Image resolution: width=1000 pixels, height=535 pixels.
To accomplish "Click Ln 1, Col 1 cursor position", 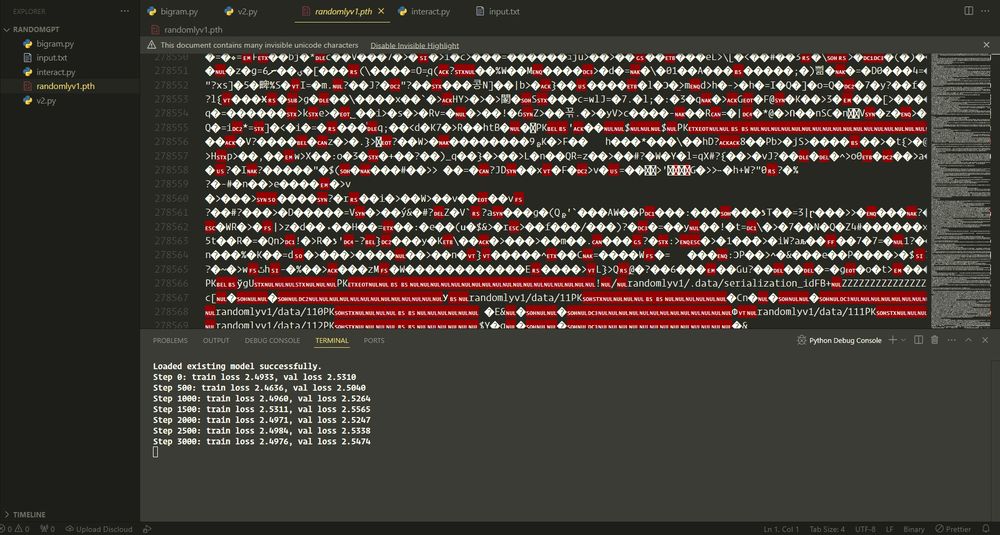I will point(781,529).
